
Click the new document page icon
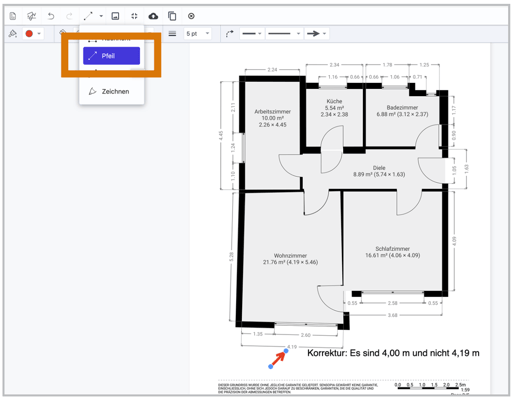(13, 16)
